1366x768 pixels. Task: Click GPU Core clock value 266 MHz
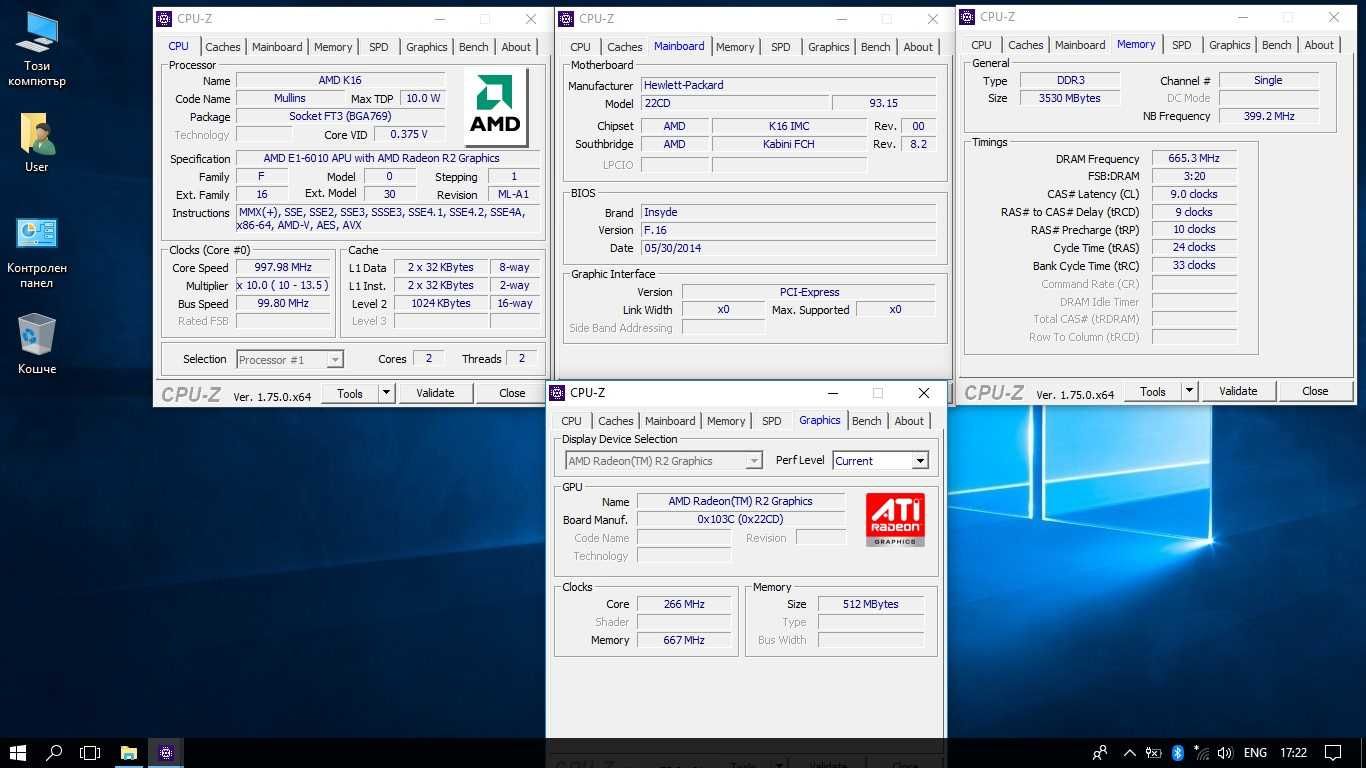(x=684, y=604)
